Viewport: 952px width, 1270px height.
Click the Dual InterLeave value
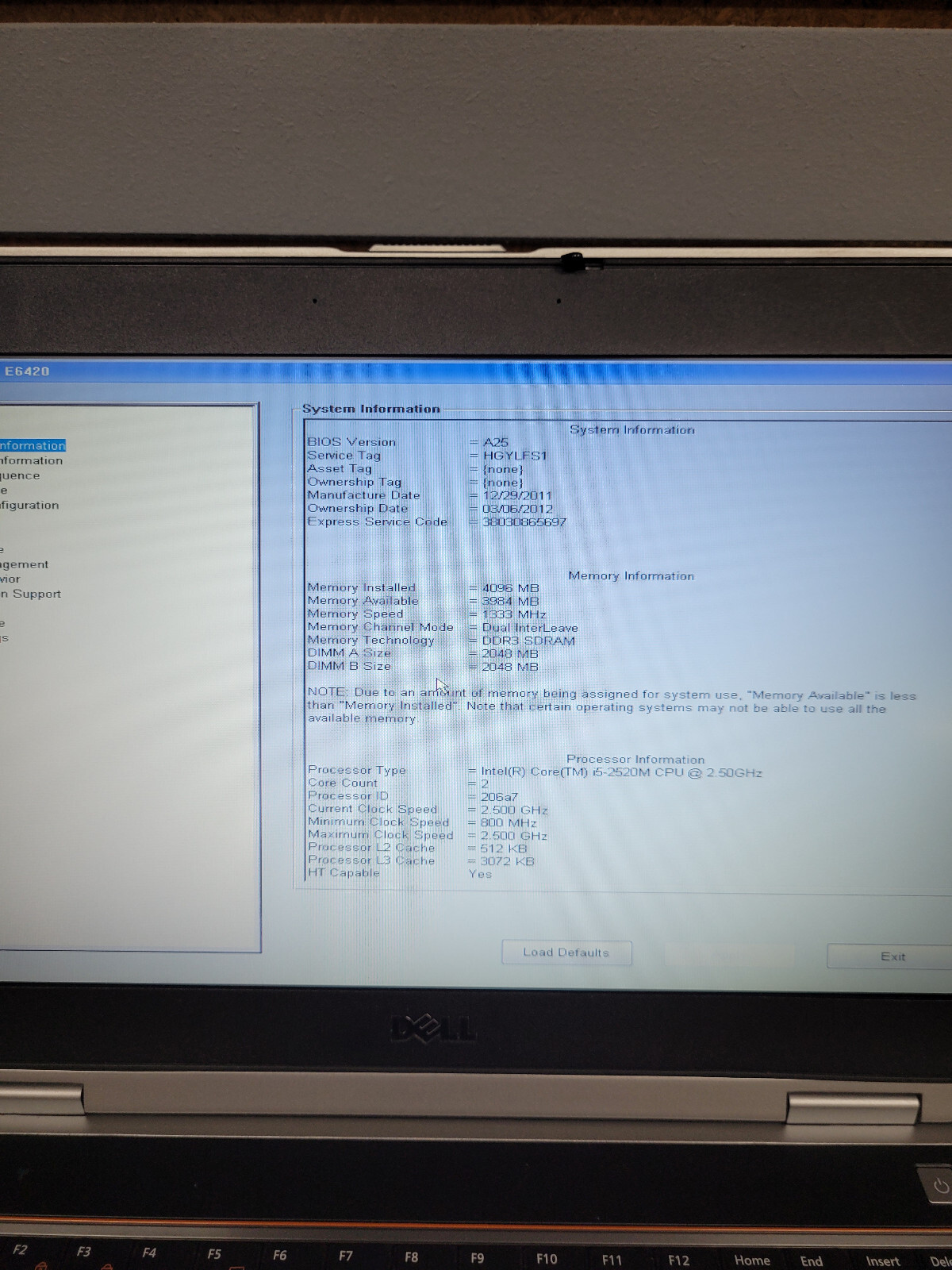tap(530, 628)
